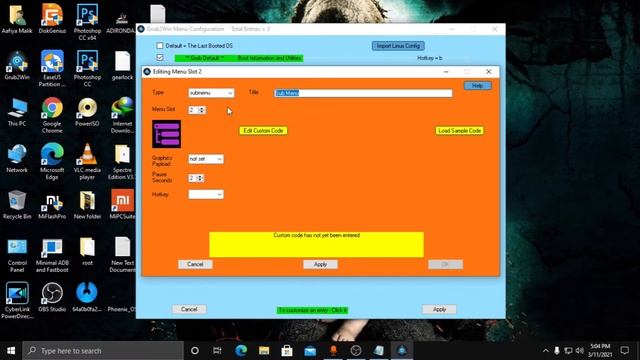Click the Windows Start button
Viewport: 640px width, 360px height.
pyautogui.click(x=11, y=351)
